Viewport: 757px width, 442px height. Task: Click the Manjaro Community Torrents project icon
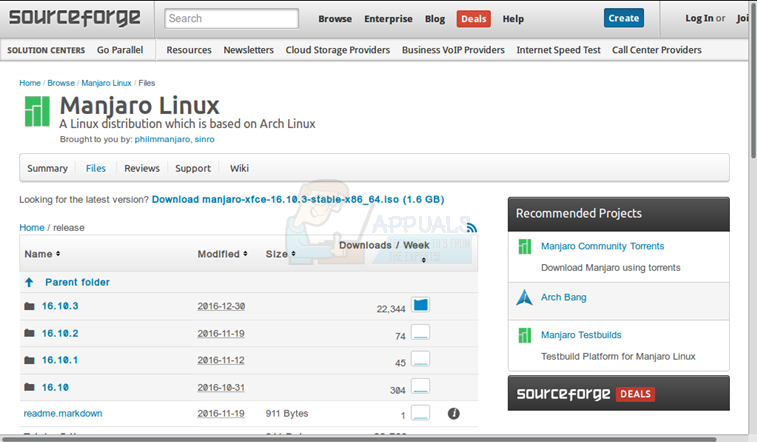pyautogui.click(x=525, y=247)
